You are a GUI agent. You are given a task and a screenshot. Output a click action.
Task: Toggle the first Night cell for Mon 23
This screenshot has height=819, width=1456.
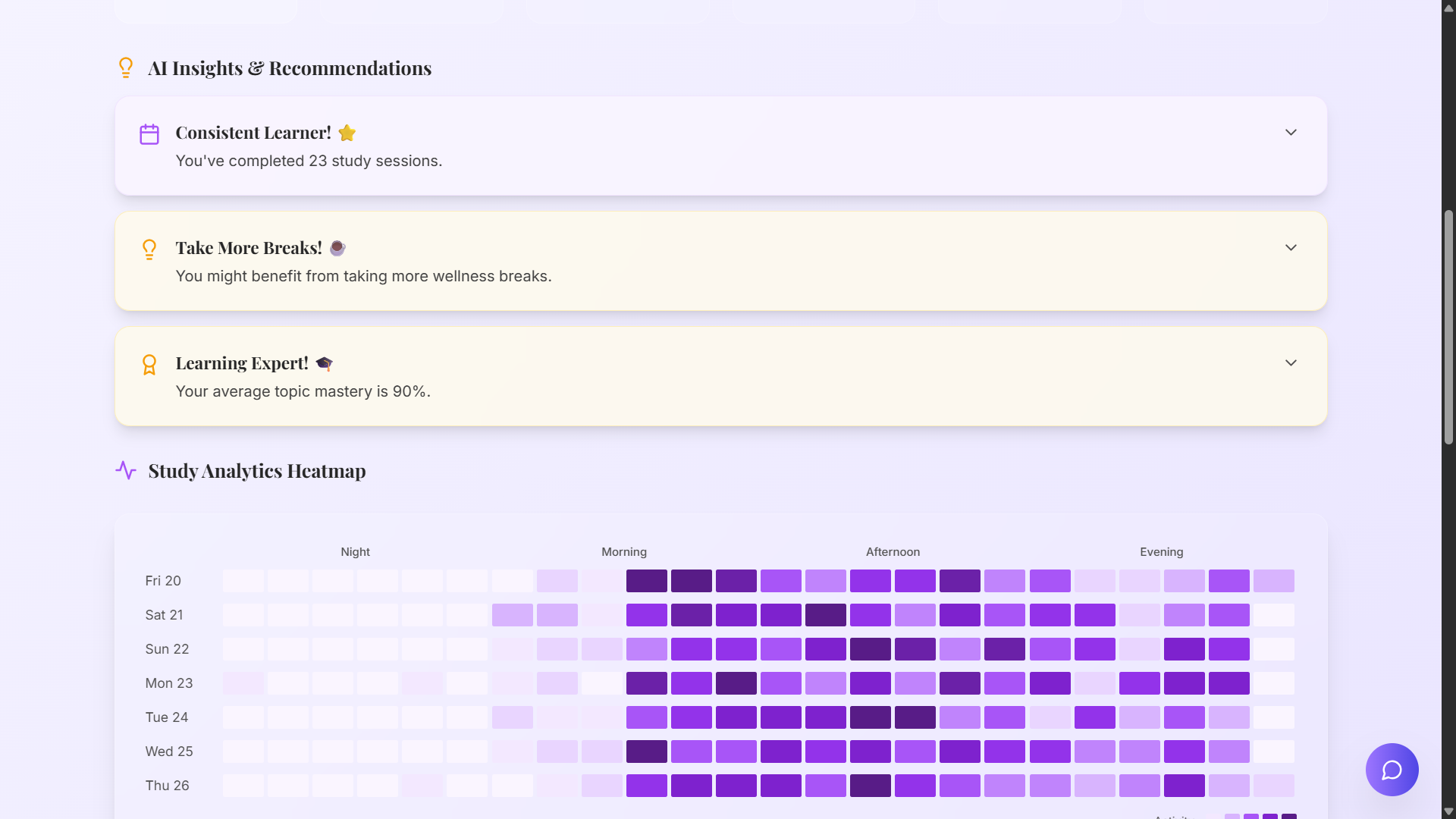(x=243, y=682)
